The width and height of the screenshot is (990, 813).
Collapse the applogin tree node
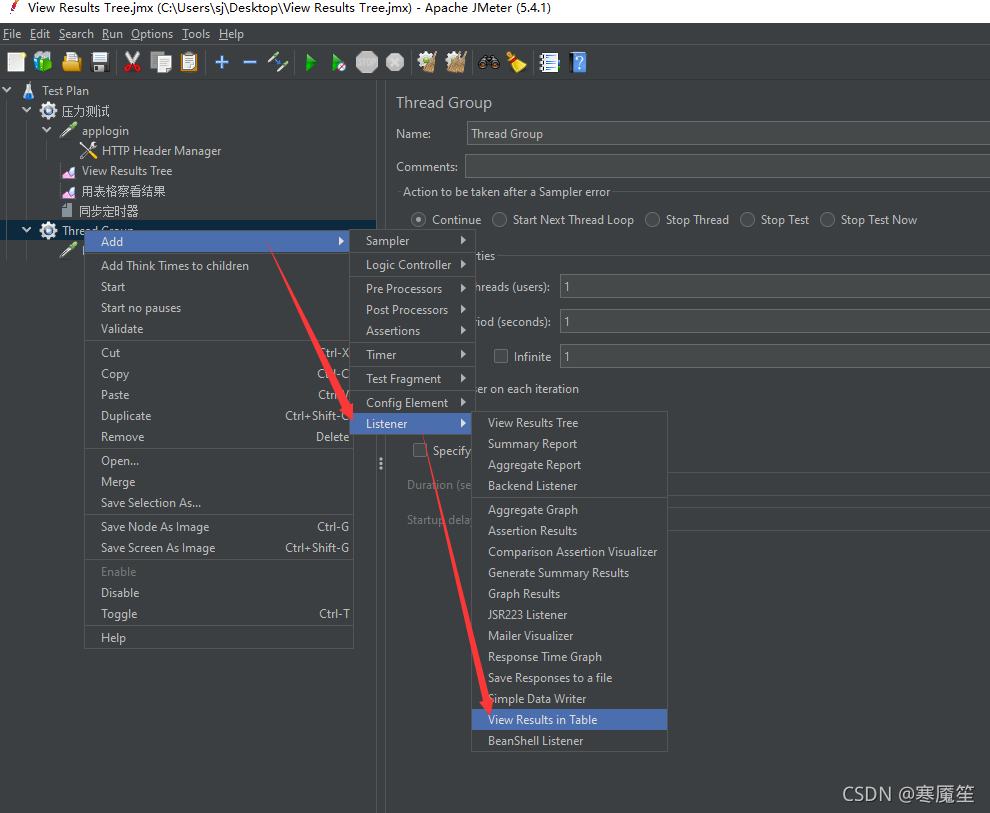(47, 130)
